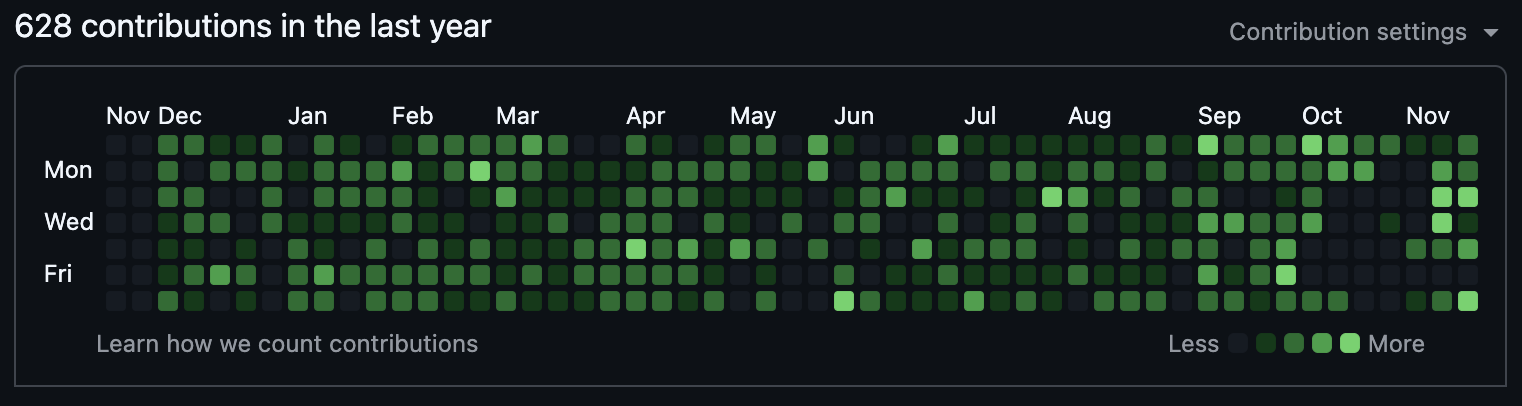Screen dimensions: 1522x406
Task: Click the dark empty legend swatch beside Less
Action: coord(1238,344)
